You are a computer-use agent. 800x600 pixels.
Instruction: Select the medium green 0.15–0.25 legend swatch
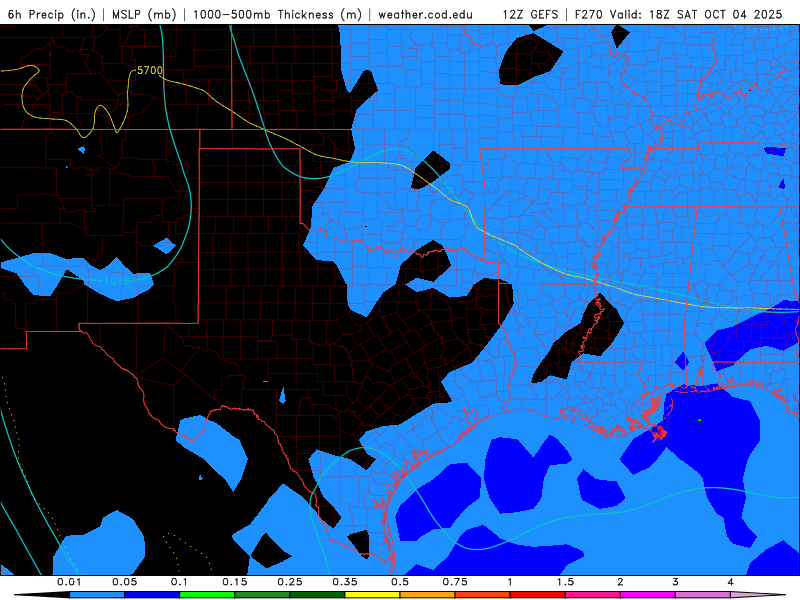pyautogui.click(x=262, y=595)
